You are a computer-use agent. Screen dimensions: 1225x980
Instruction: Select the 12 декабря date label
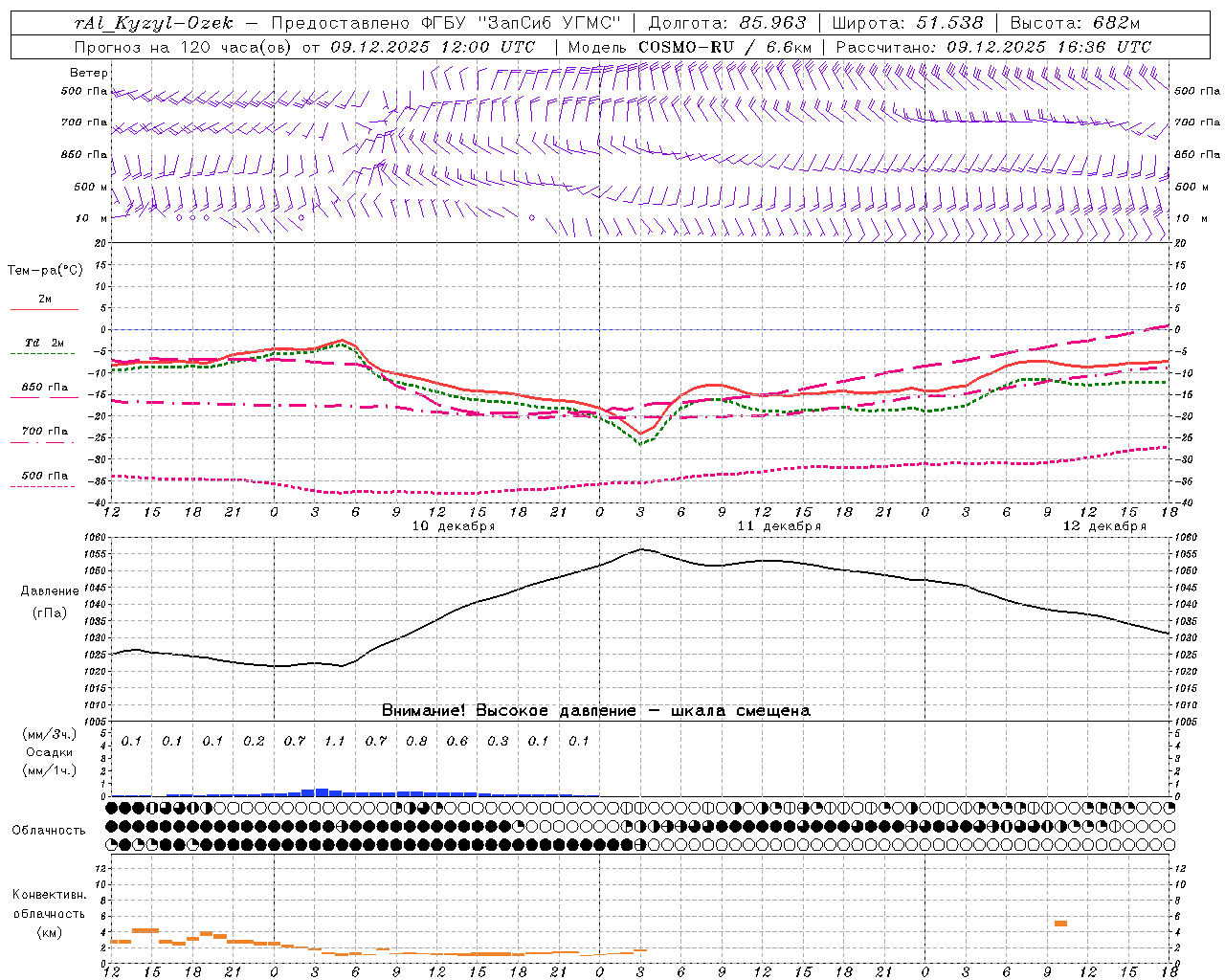click(x=1104, y=526)
